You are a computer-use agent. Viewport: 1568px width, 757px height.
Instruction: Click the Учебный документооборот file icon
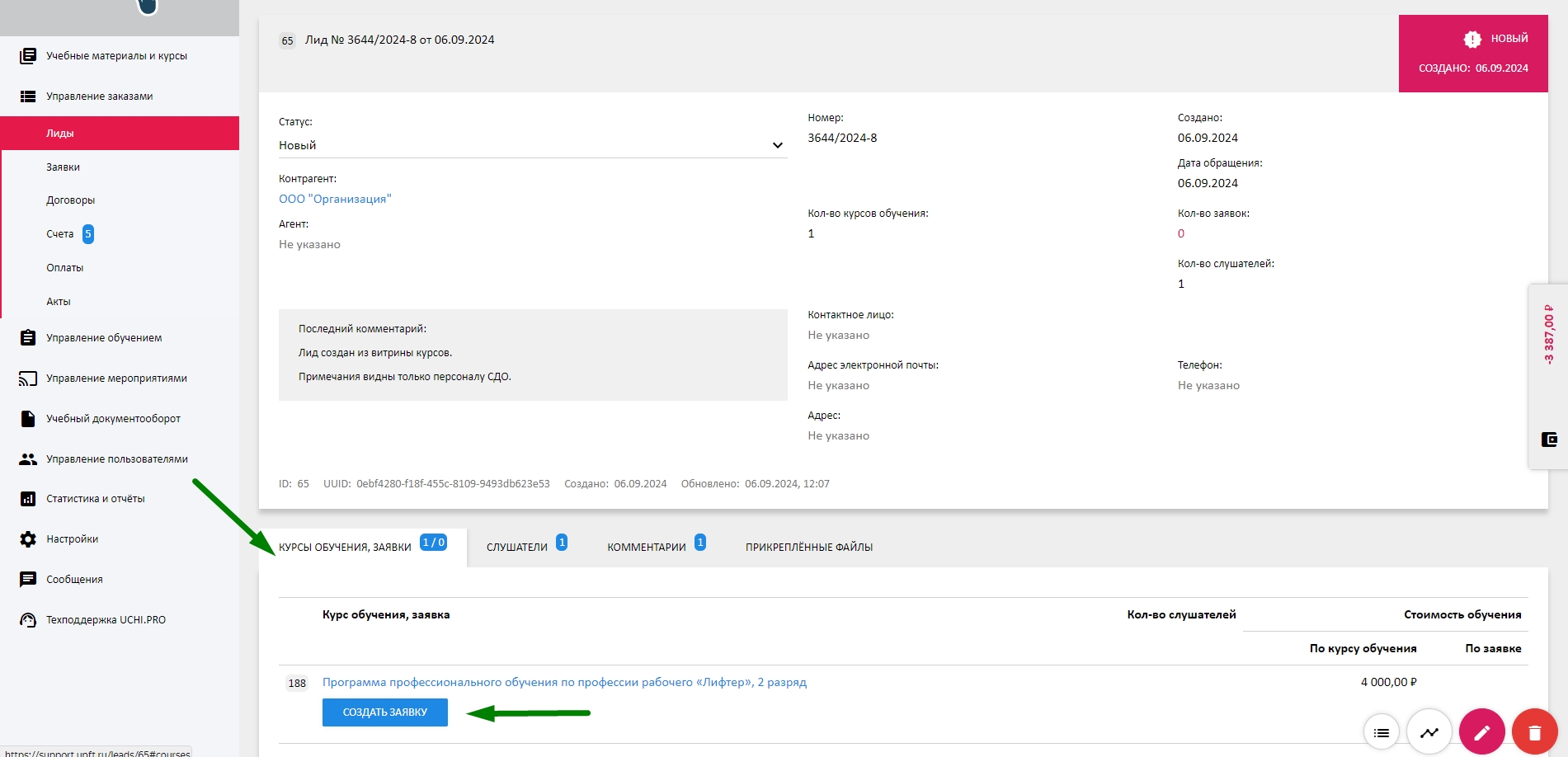pos(28,419)
